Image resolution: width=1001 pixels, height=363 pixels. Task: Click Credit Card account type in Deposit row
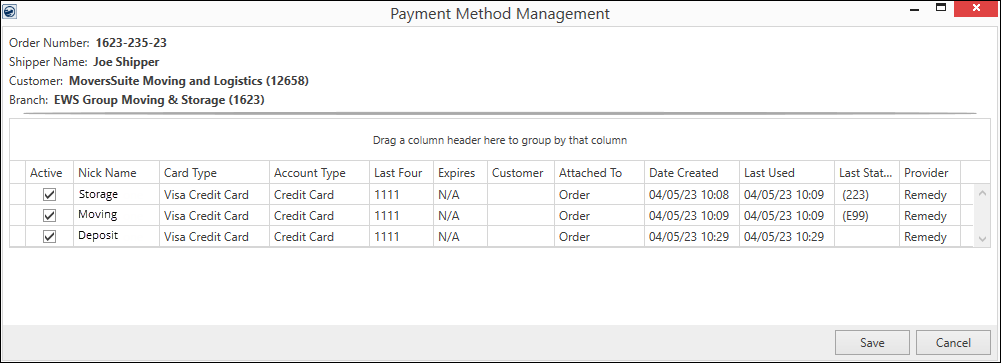point(304,237)
